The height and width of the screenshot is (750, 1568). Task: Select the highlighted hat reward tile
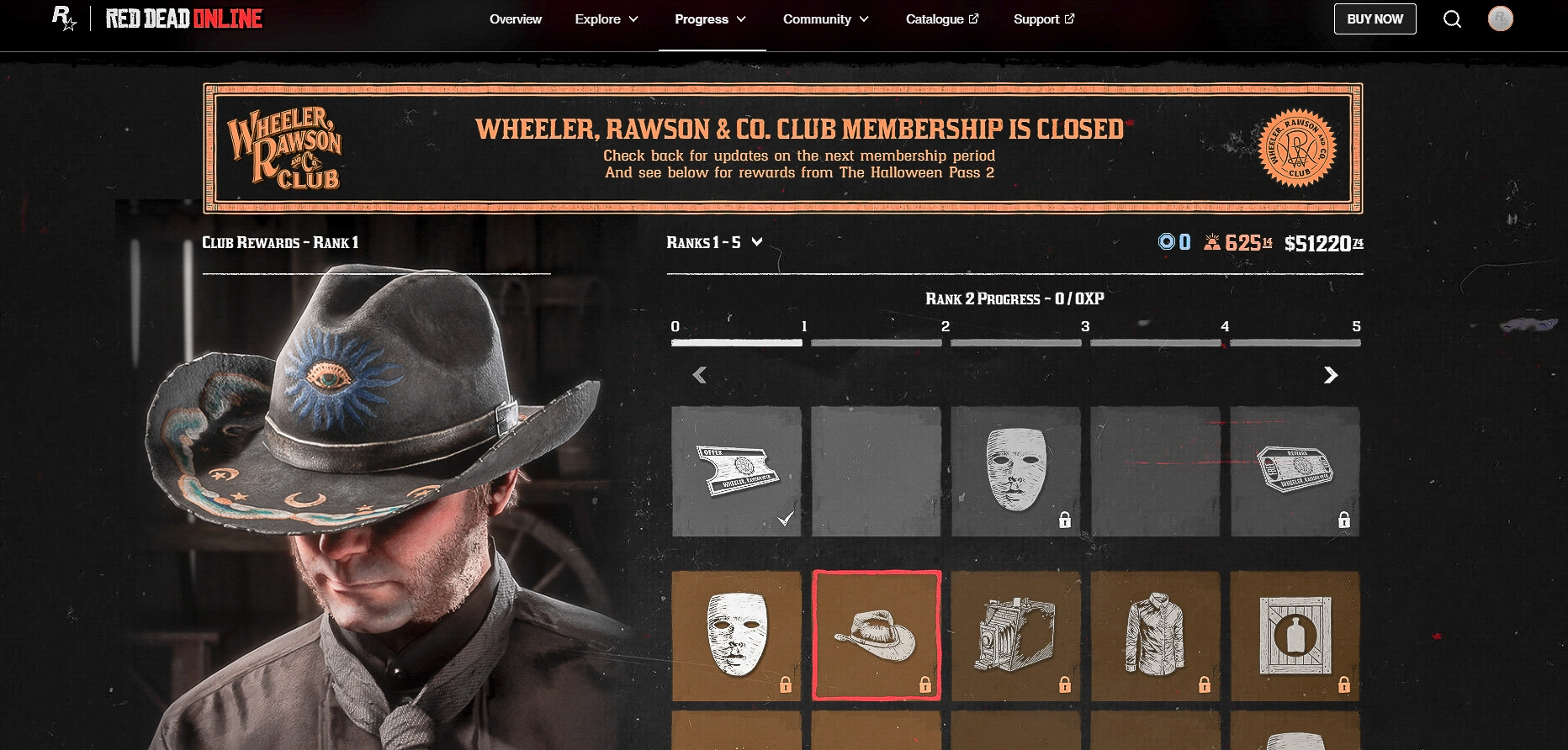point(876,636)
